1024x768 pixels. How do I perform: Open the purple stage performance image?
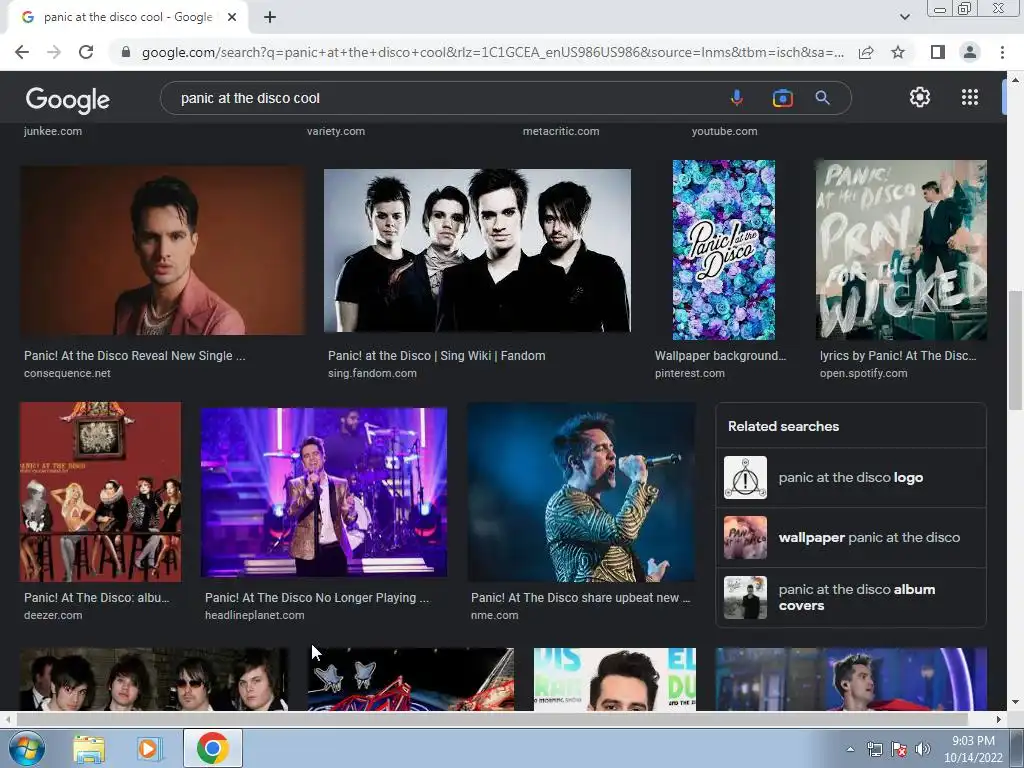(x=324, y=492)
